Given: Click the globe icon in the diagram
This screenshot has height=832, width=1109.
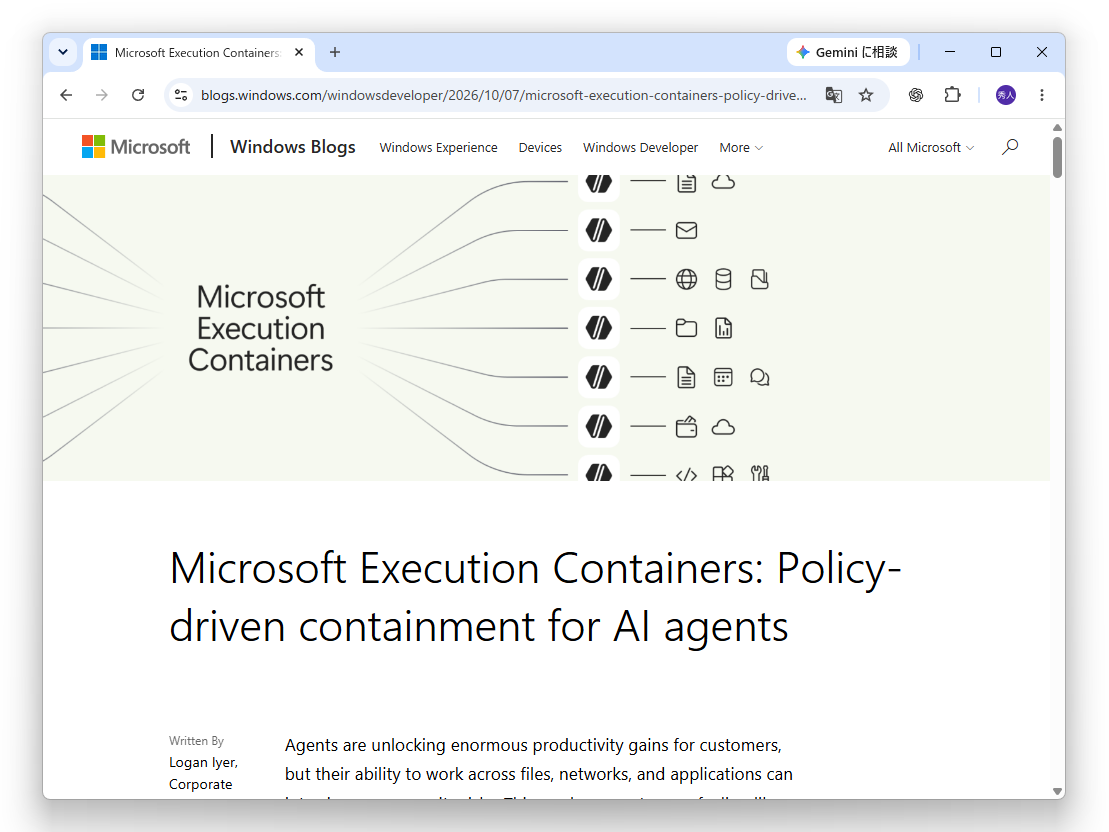Looking at the screenshot, I should [686, 279].
